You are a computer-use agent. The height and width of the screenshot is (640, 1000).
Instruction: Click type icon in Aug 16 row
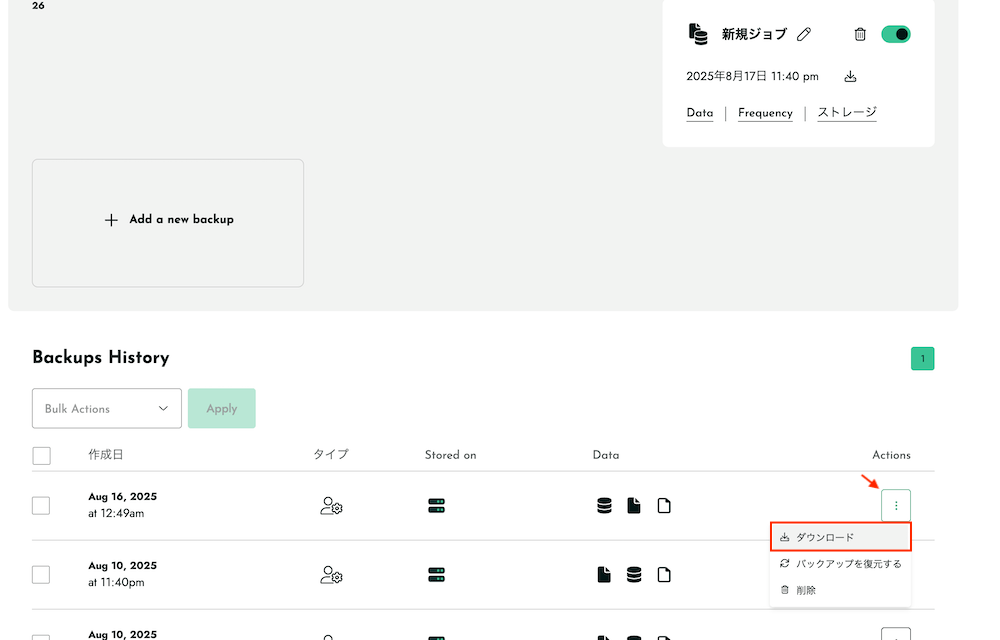[331, 506]
